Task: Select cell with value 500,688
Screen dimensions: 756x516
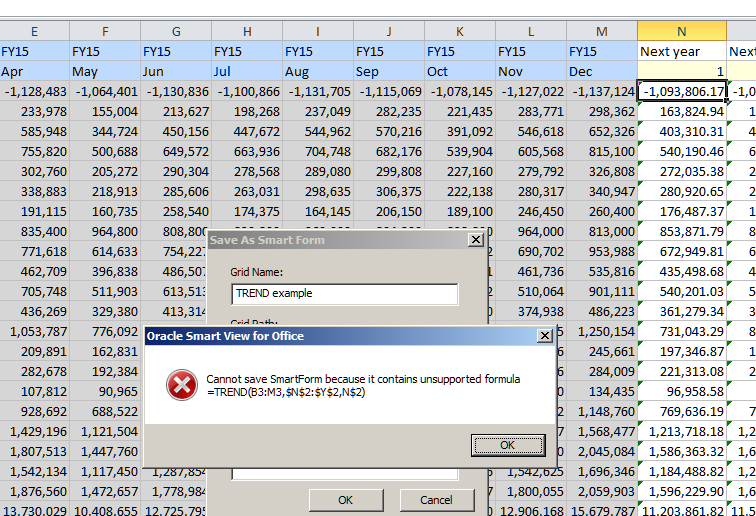Action: tap(105, 151)
